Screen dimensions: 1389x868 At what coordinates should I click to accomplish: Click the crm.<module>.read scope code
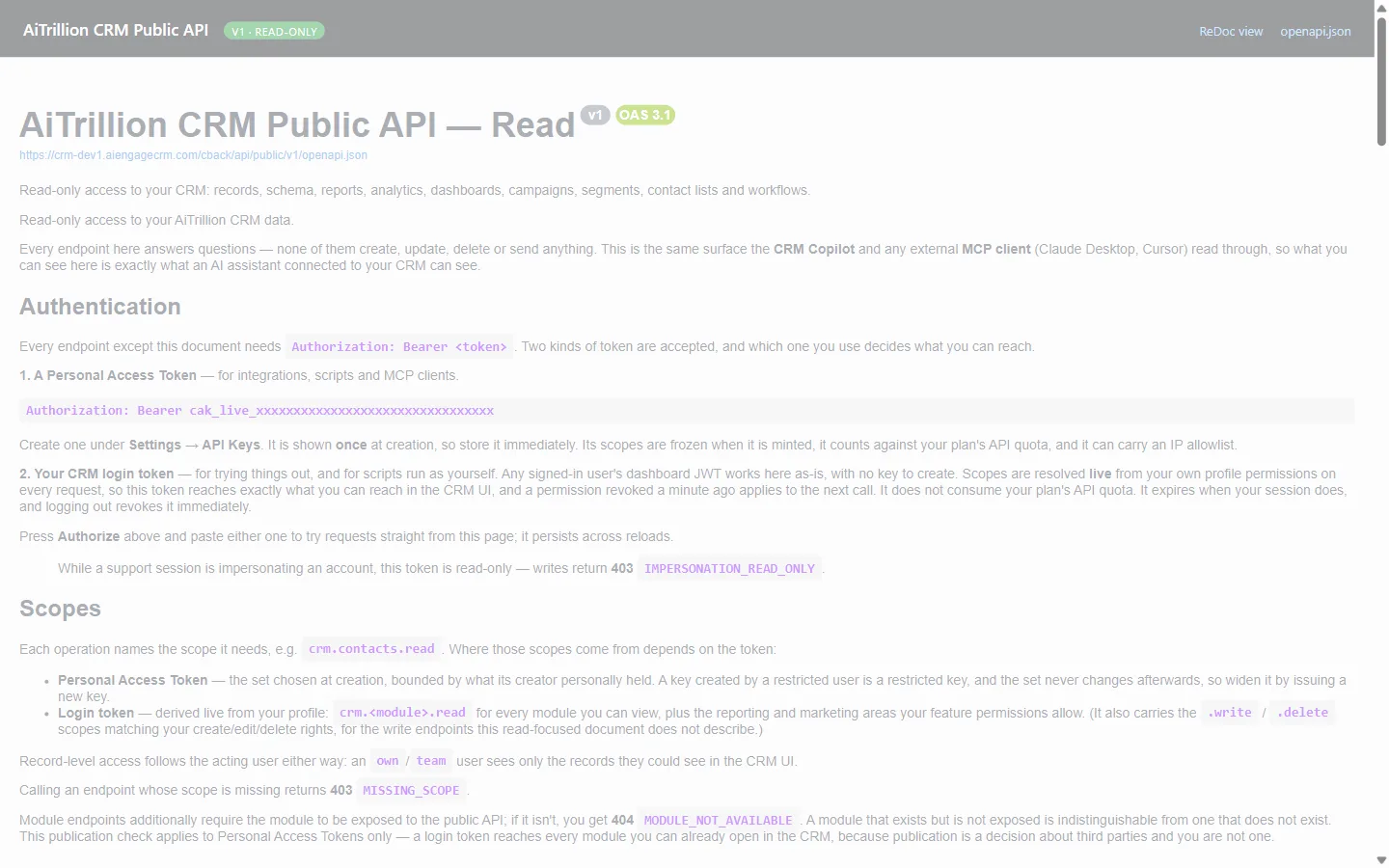(x=402, y=713)
